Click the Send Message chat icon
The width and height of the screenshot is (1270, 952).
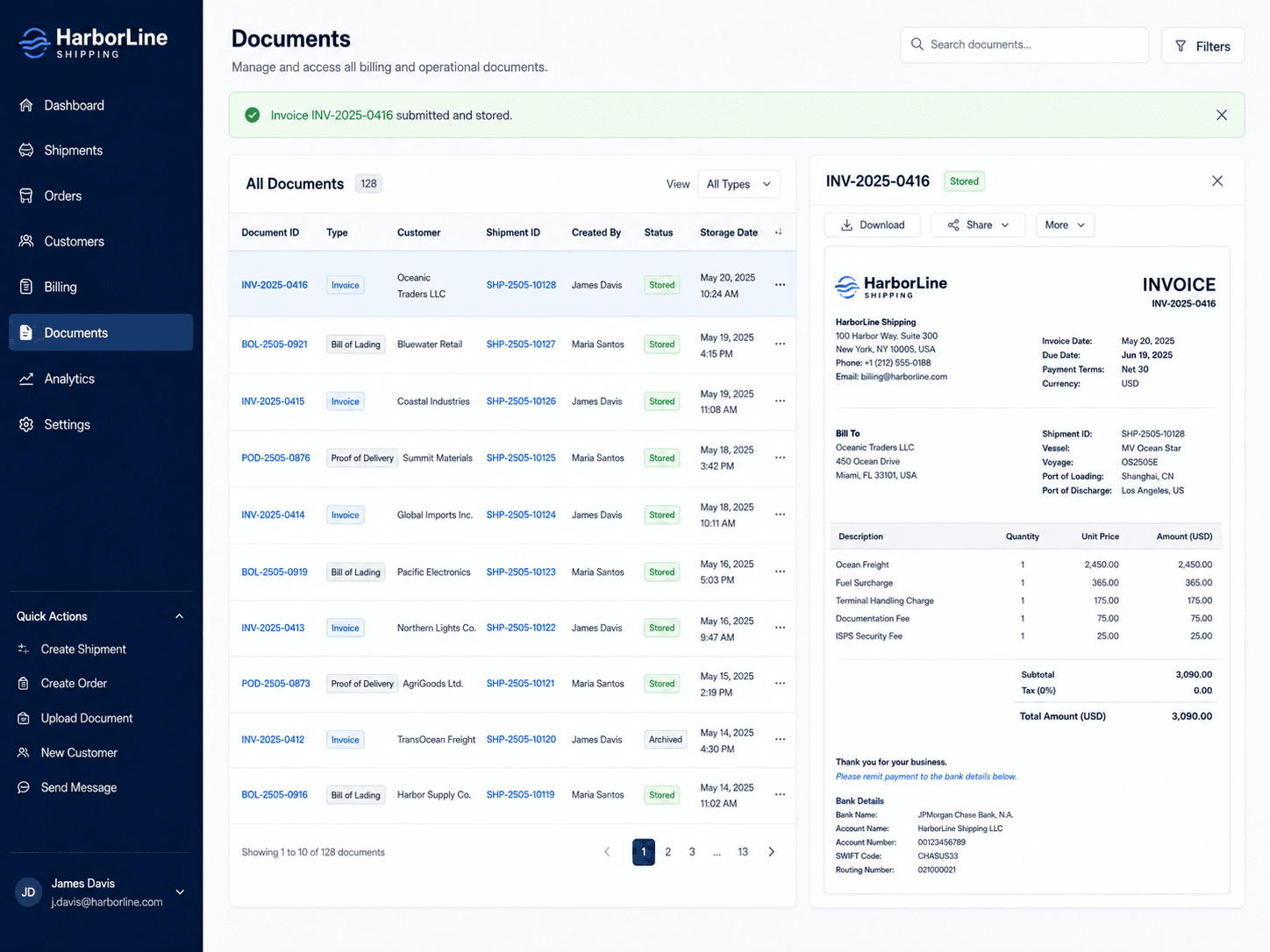tap(24, 788)
